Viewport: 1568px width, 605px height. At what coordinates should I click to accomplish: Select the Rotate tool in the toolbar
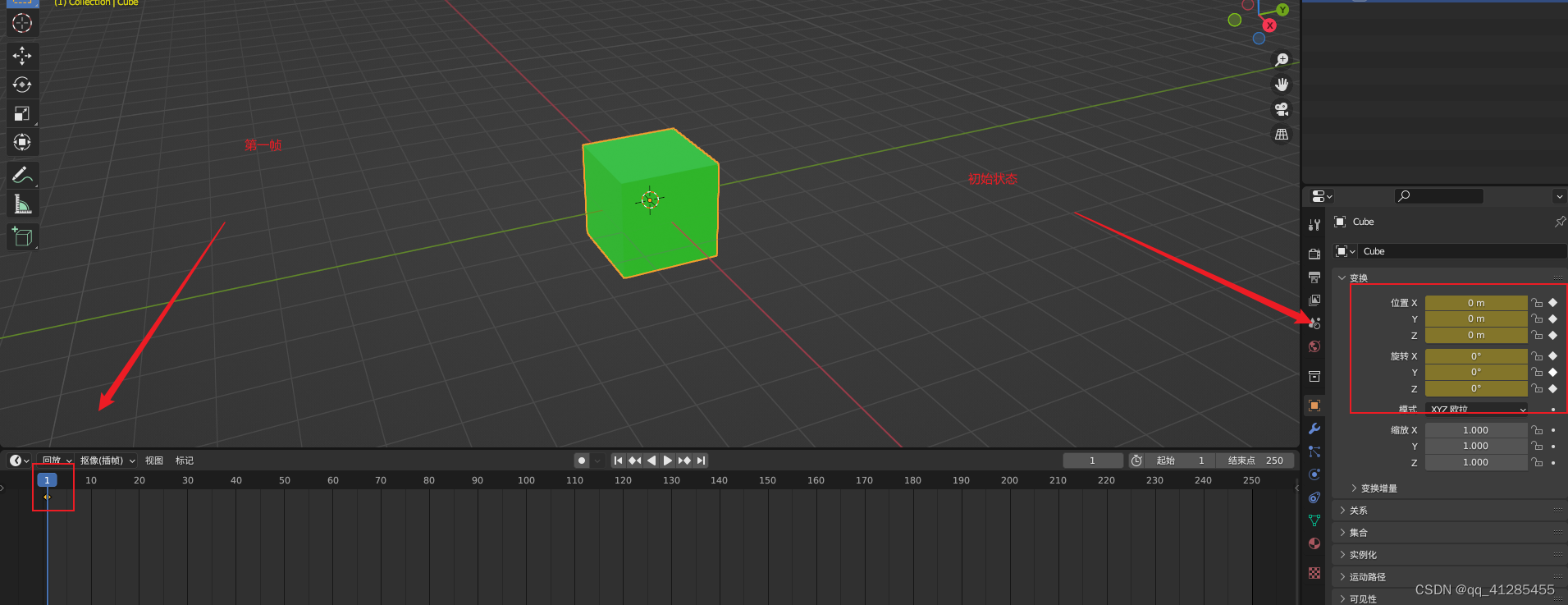pyautogui.click(x=22, y=85)
